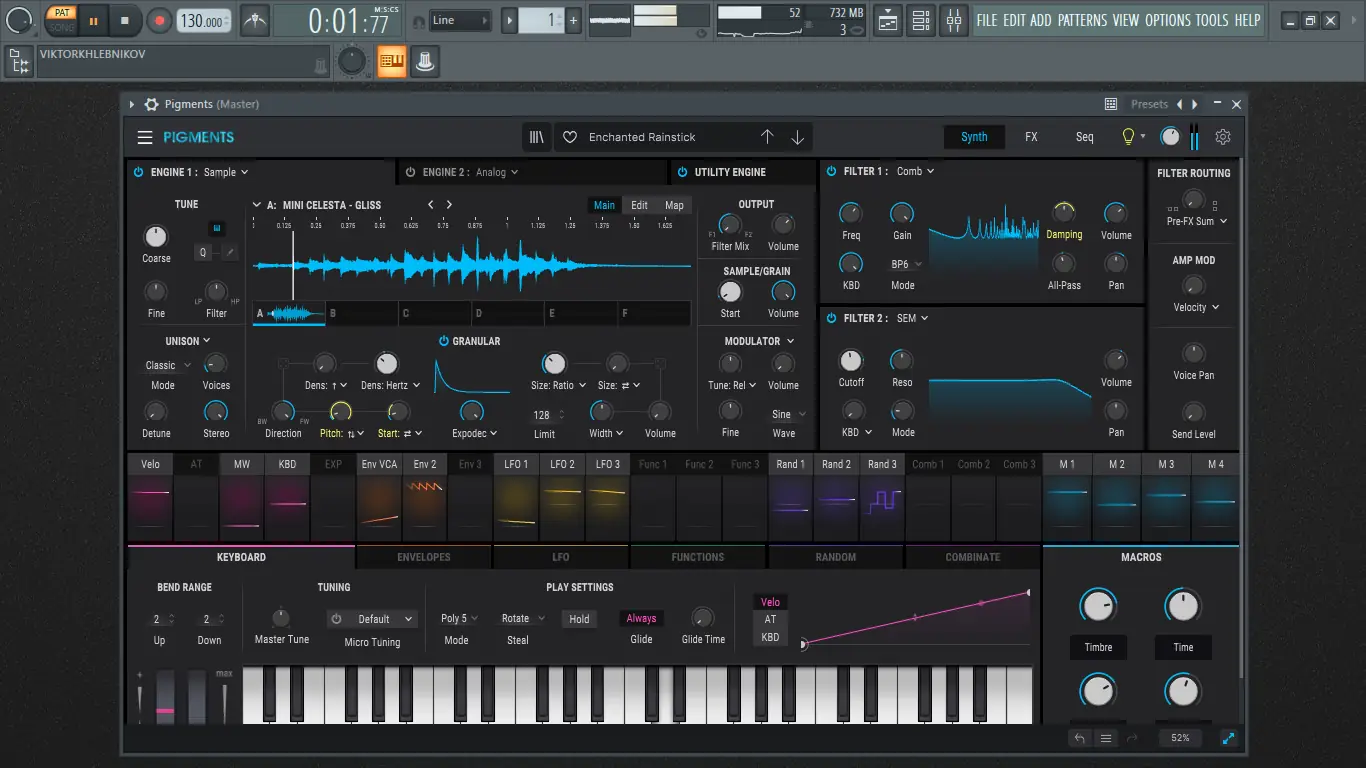The width and height of the screenshot is (1366, 768).
Task: Toggle the Hold button in Play Settings
Action: [579, 619]
